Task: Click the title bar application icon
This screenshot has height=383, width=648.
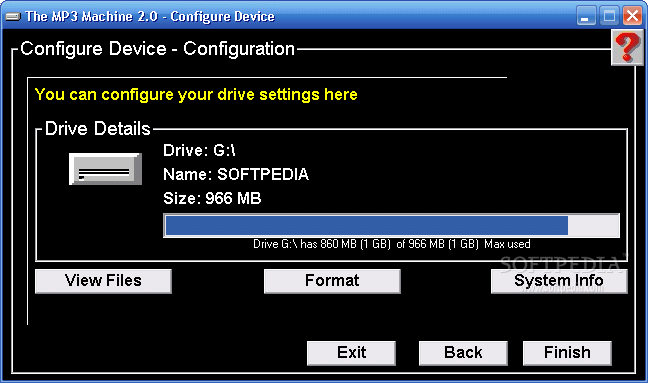Action: click(13, 17)
